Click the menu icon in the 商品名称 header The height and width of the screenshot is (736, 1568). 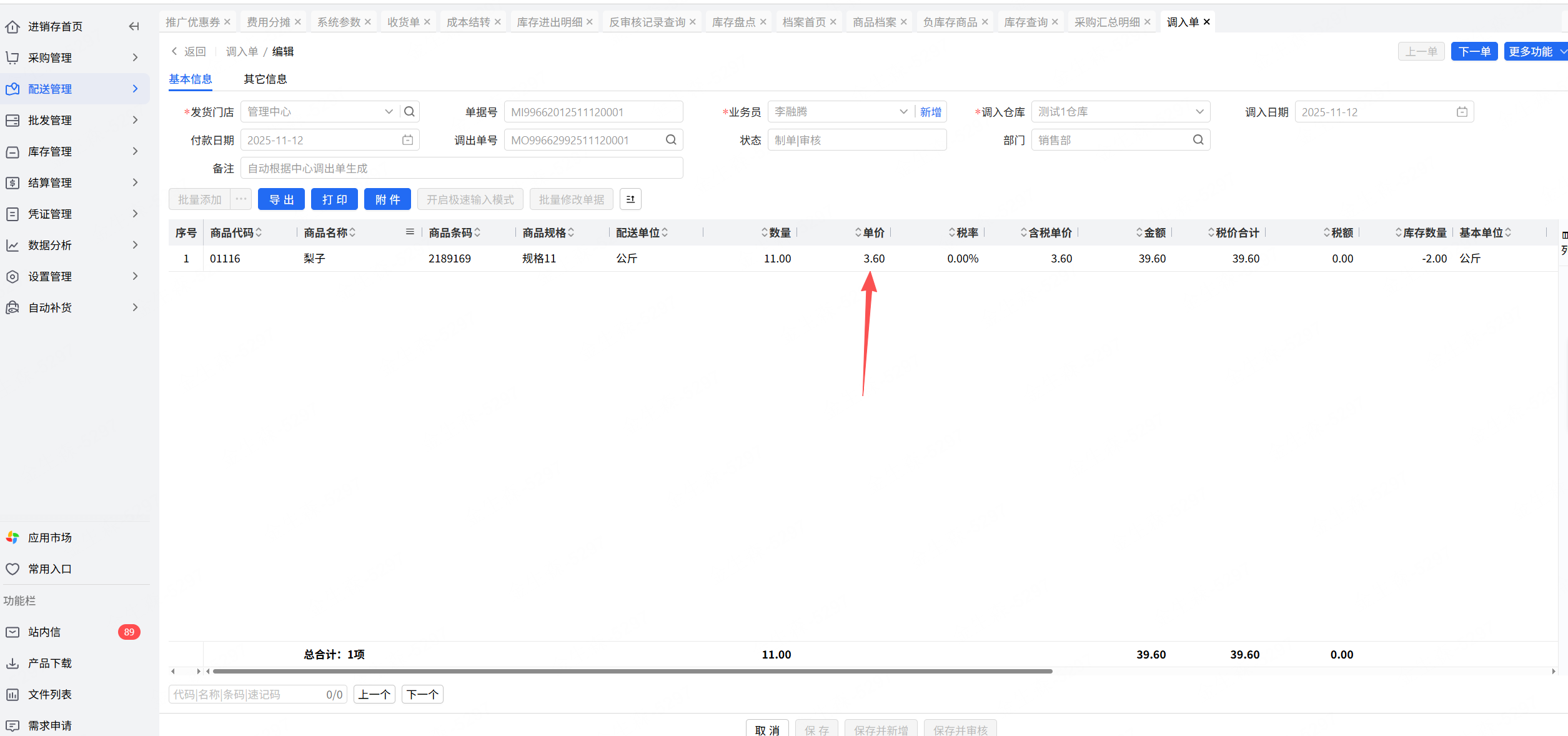click(x=410, y=232)
